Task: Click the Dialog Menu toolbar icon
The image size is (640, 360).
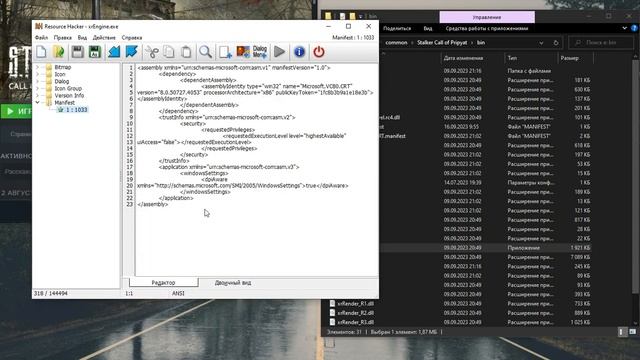Action: tap(260, 52)
